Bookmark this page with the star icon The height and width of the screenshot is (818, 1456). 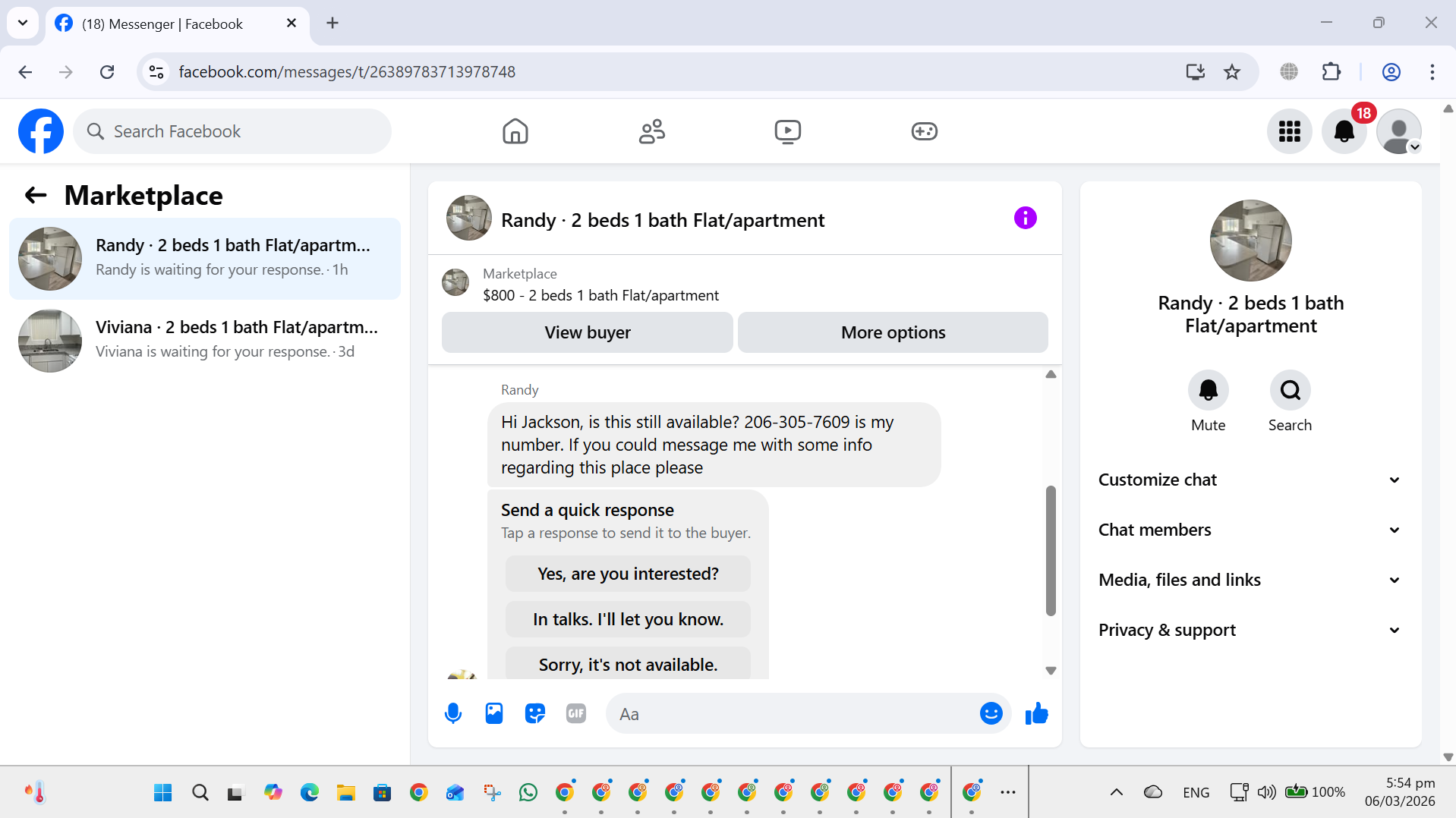(1232, 72)
